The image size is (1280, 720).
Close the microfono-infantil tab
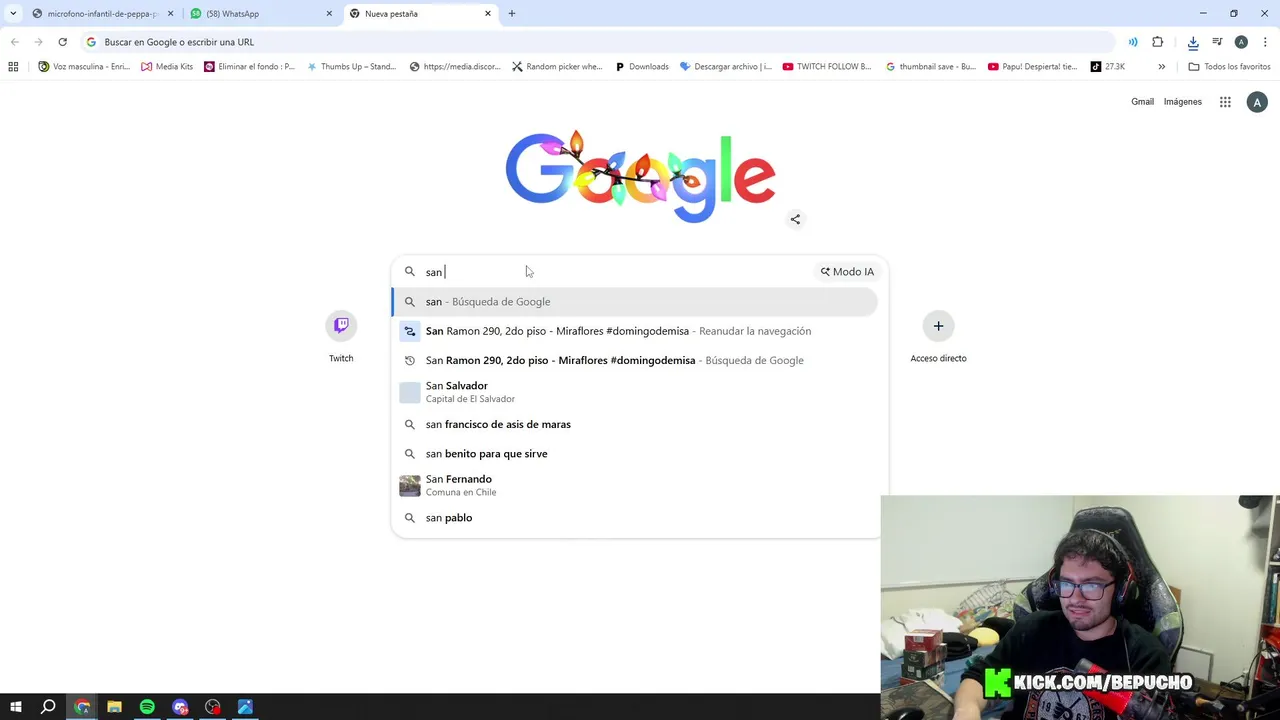pyautogui.click(x=170, y=14)
